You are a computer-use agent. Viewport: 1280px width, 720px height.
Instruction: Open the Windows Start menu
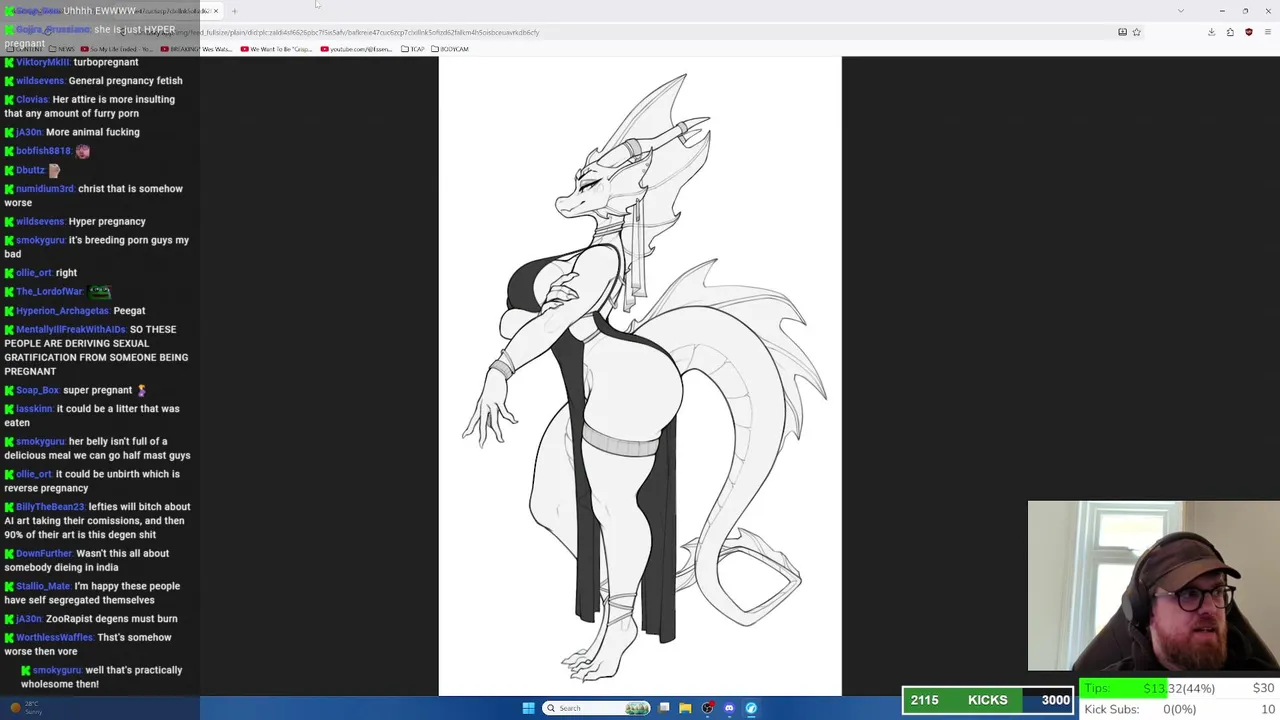[528, 708]
